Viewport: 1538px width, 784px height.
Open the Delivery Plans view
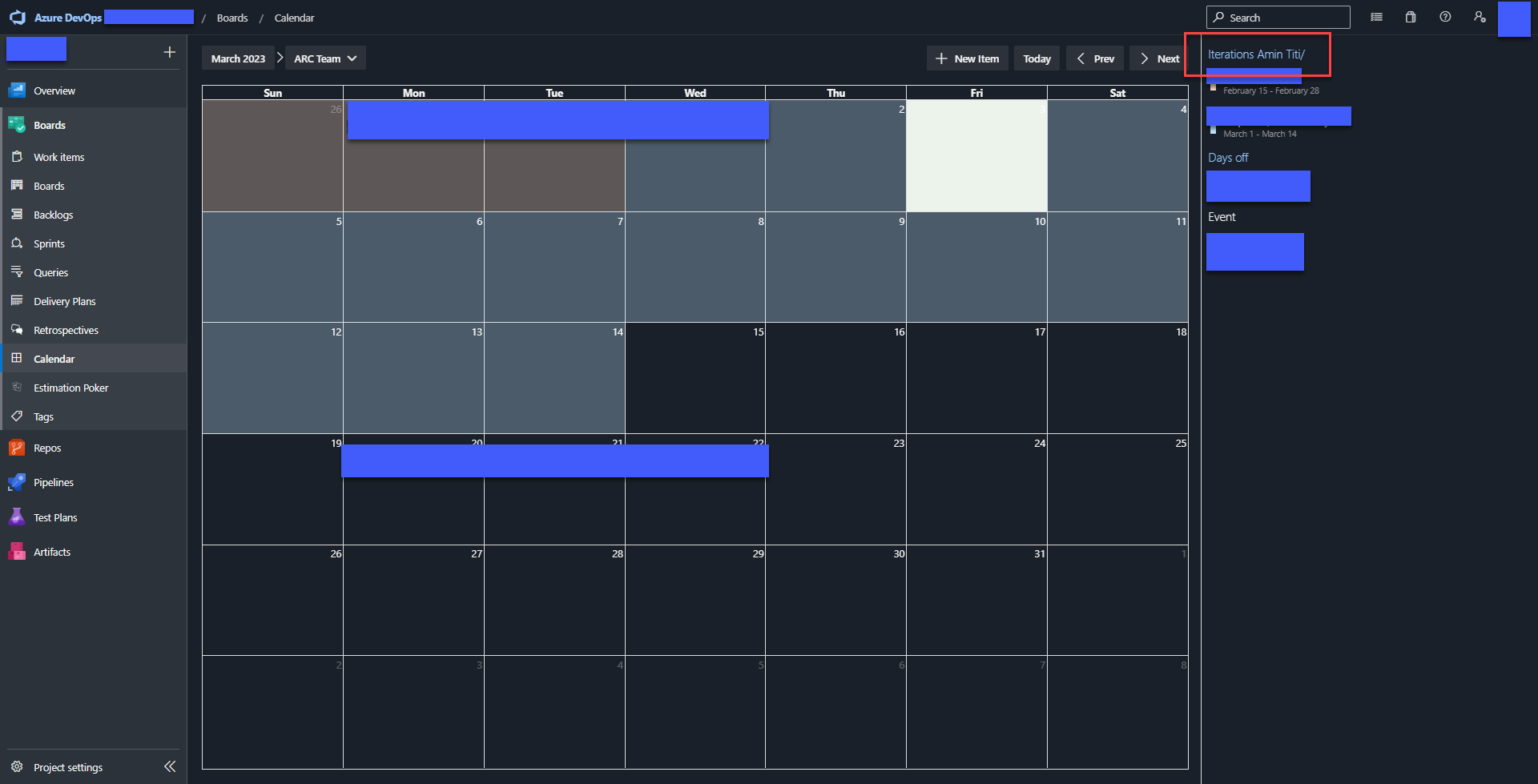click(64, 300)
